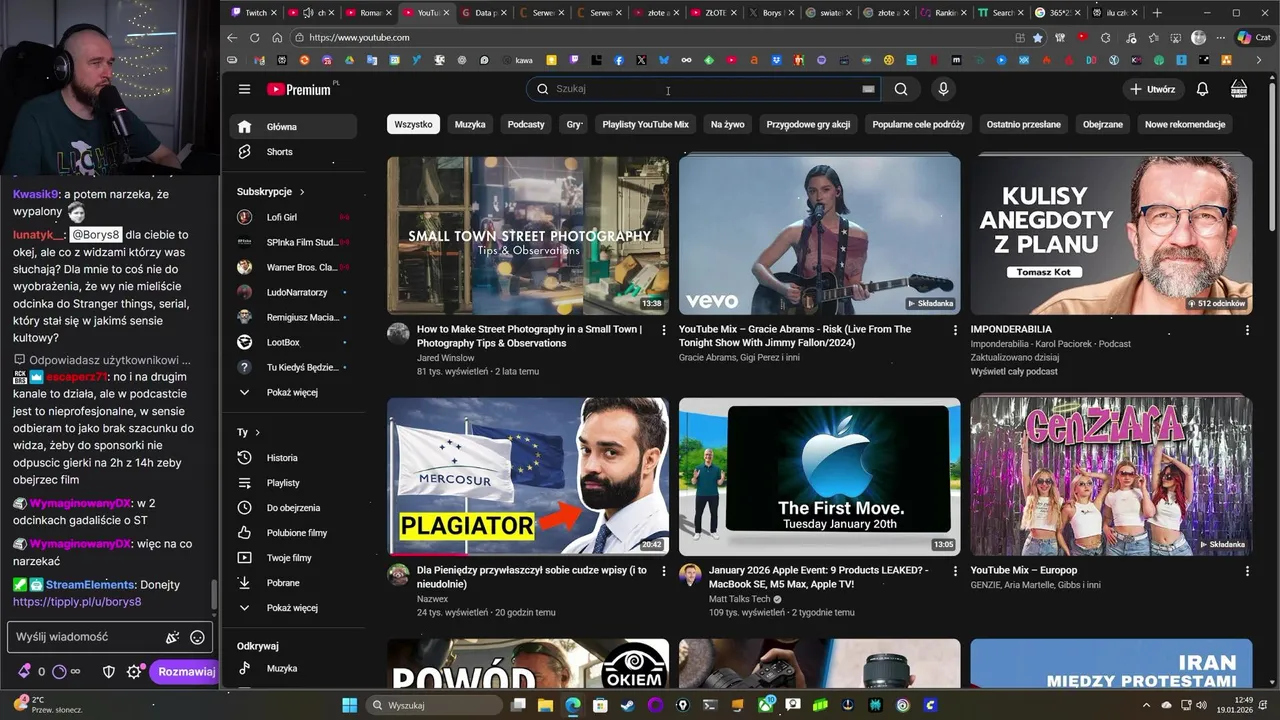Open Mercosur PLAGIATOR video thumbnail
Viewport: 1280px width, 720px height.
click(x=528, y=477)
